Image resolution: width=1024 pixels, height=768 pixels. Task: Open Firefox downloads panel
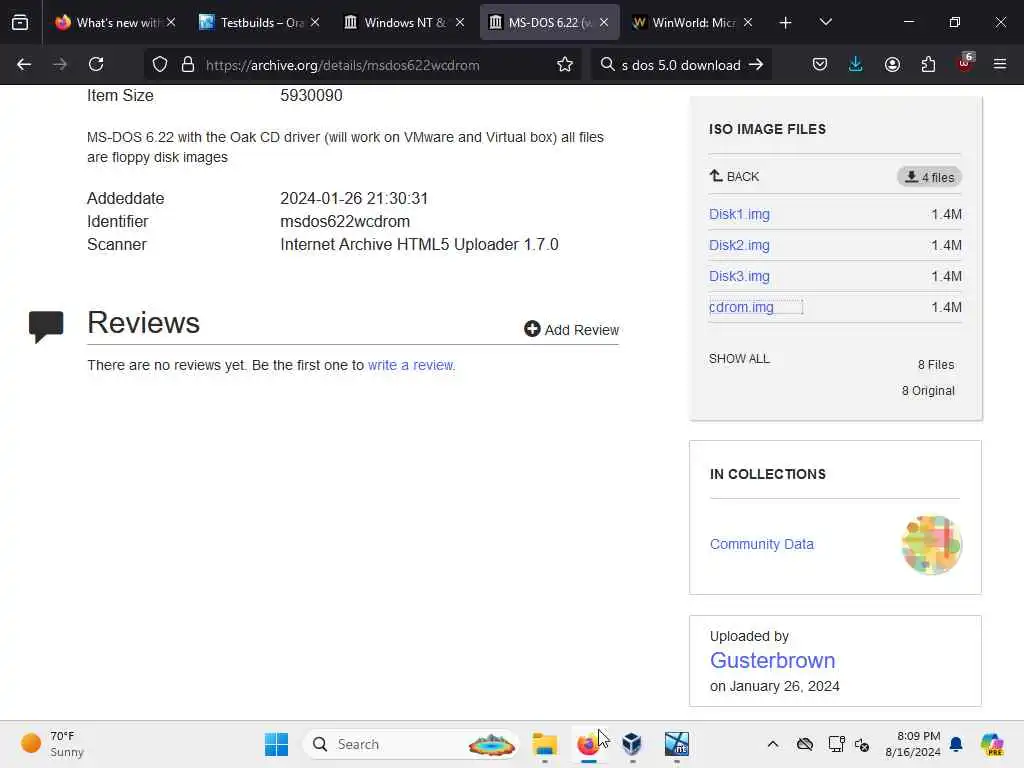coord(856,65)
